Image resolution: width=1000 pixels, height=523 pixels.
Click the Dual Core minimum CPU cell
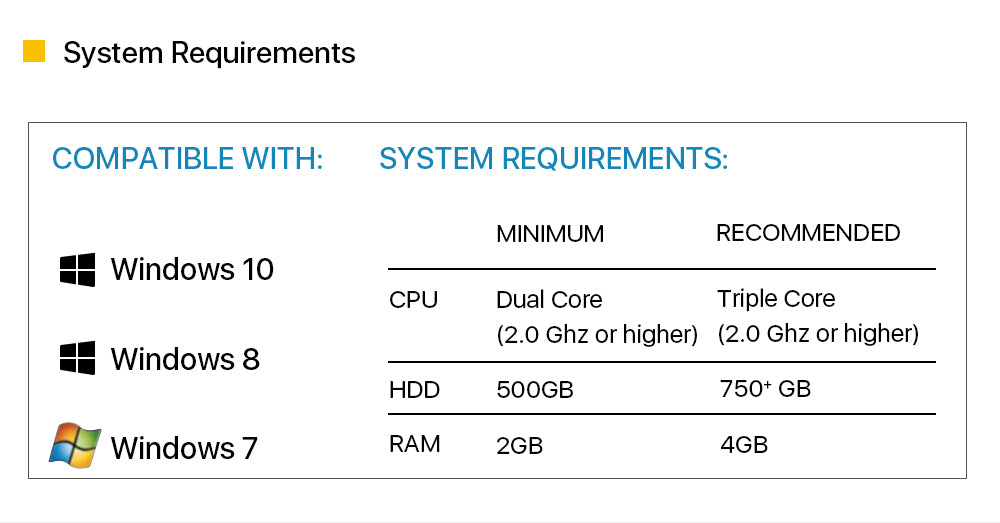point(597,317)
